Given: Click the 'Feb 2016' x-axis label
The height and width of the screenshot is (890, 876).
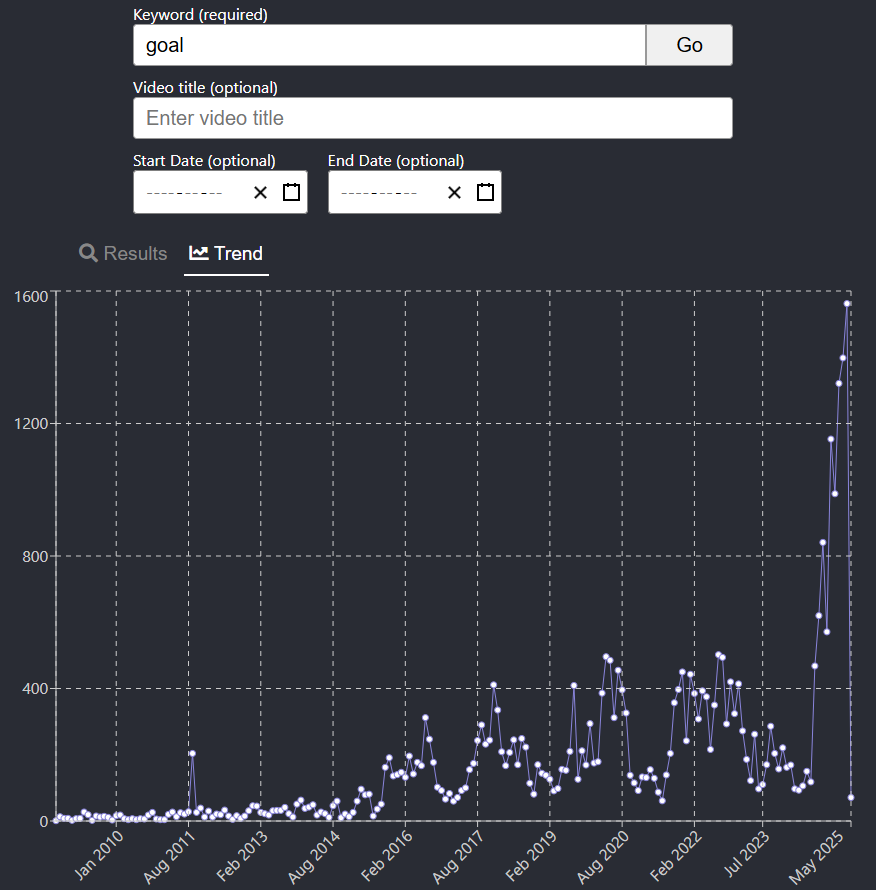Looking at the screenshot, I should coord(387,856).
